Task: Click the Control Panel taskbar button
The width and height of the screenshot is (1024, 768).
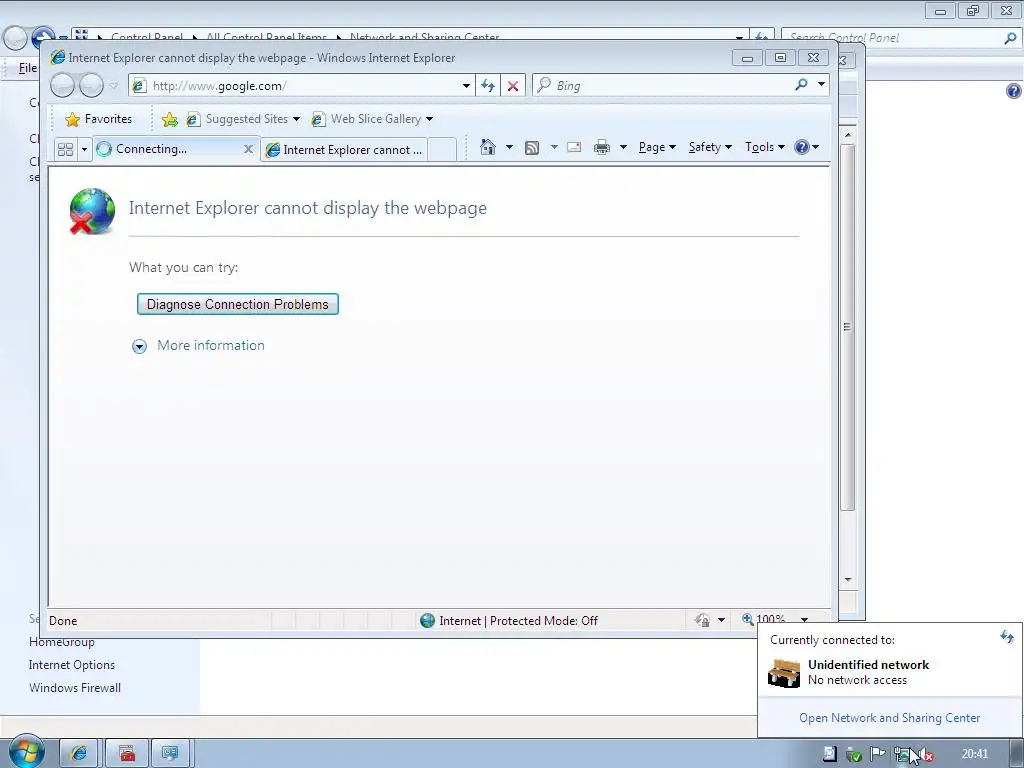Action: (170, 753)
